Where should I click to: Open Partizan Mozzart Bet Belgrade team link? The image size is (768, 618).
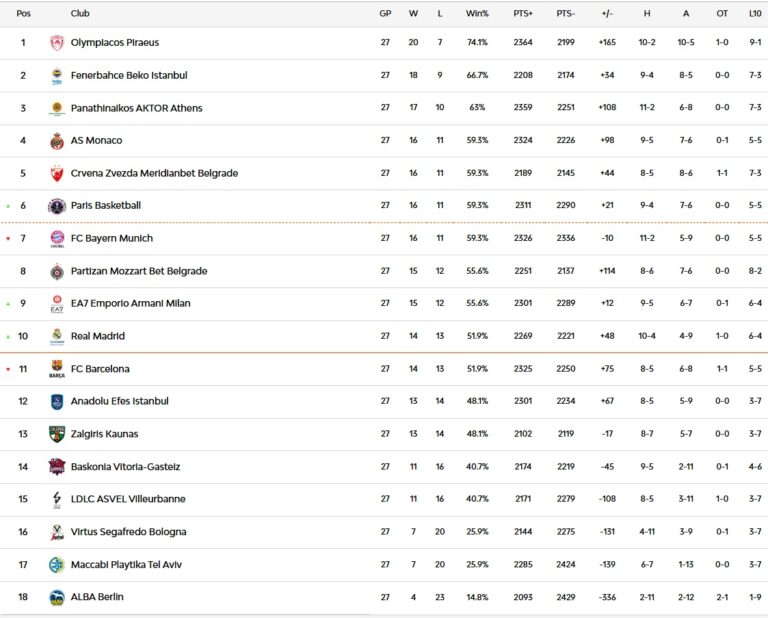pyautogui.click(x=138, y=271)
